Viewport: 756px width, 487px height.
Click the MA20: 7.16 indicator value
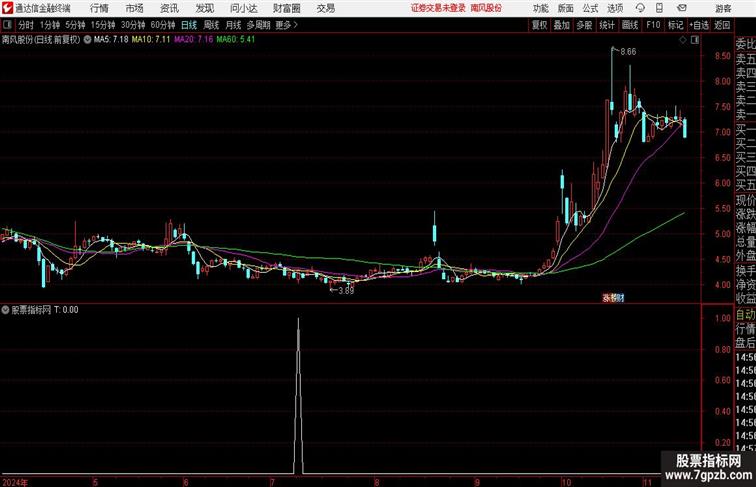(193, 40)
